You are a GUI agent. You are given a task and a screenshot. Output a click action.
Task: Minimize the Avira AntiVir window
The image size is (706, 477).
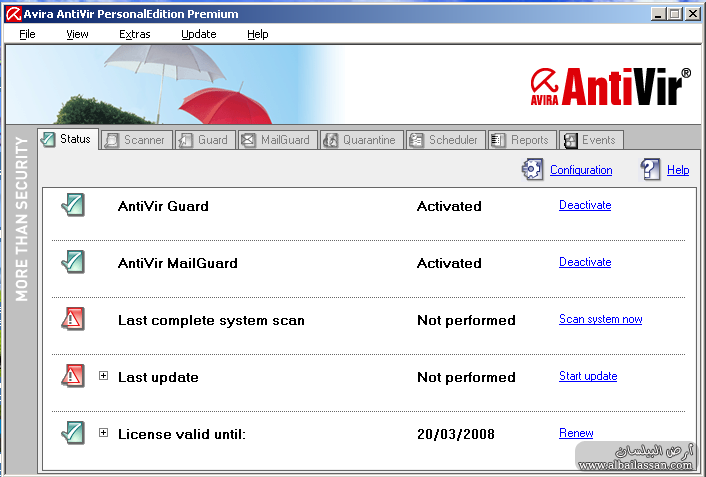(x=658, y=14)
